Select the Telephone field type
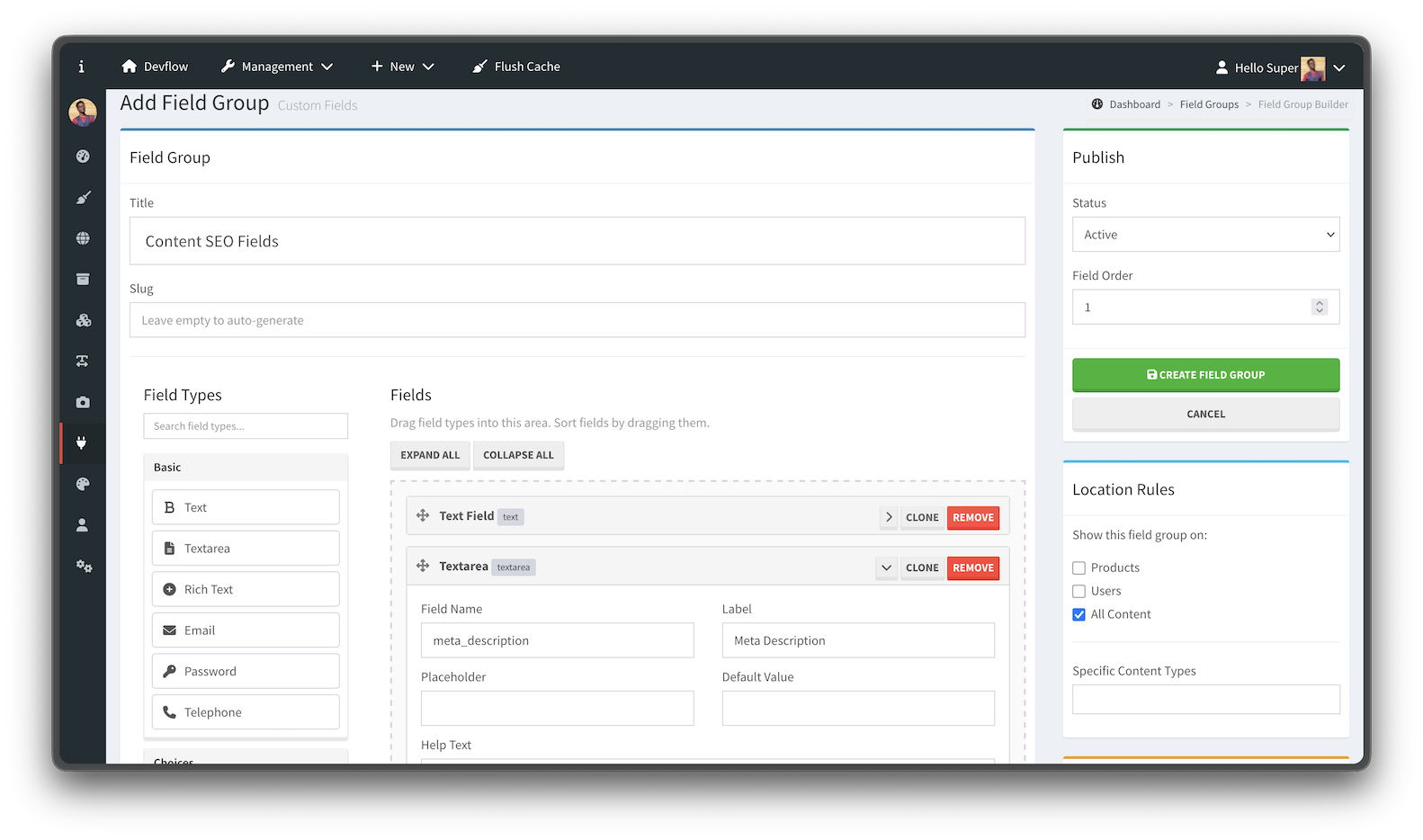 point(246,712)
